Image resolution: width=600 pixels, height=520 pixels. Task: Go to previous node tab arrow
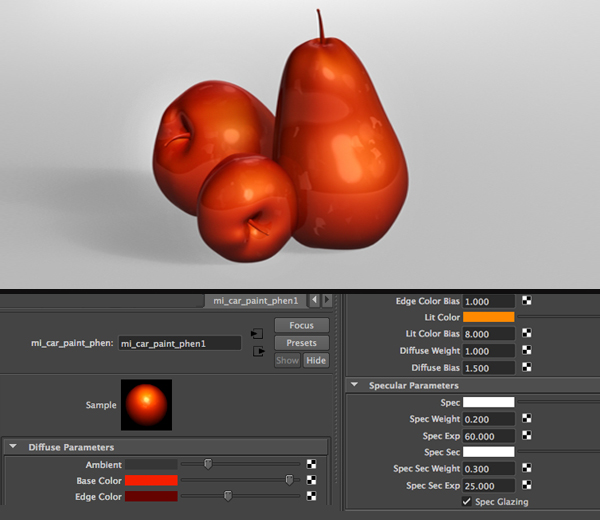tap(314, 300)
